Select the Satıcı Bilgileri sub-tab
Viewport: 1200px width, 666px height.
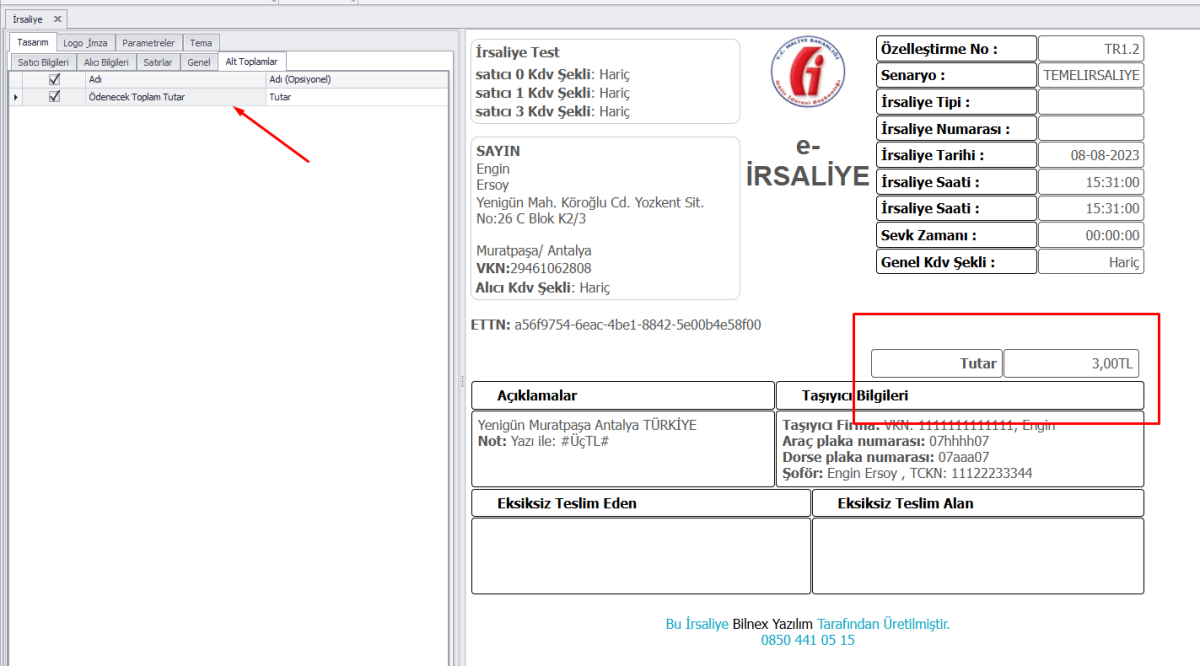(43, 61)
